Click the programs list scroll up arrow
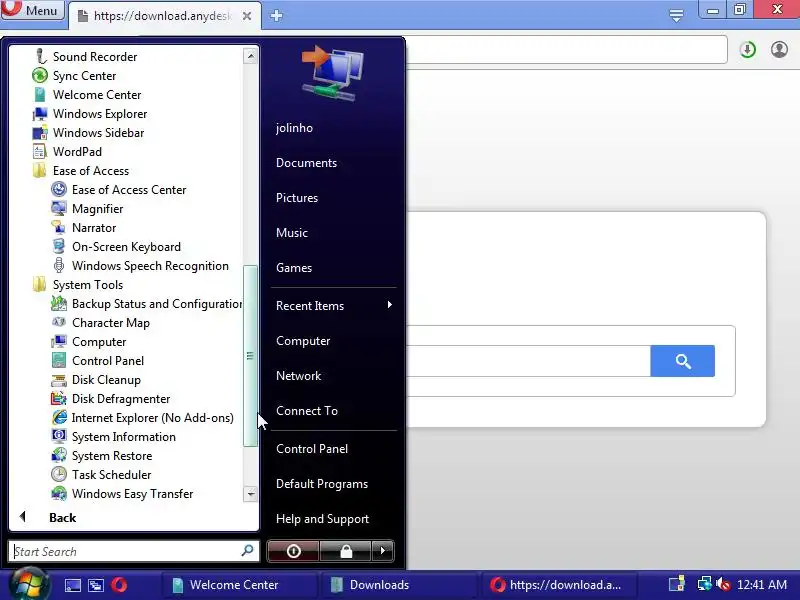Screen dimensions: 800x600 pyautogui.click(x=250, y=56)
